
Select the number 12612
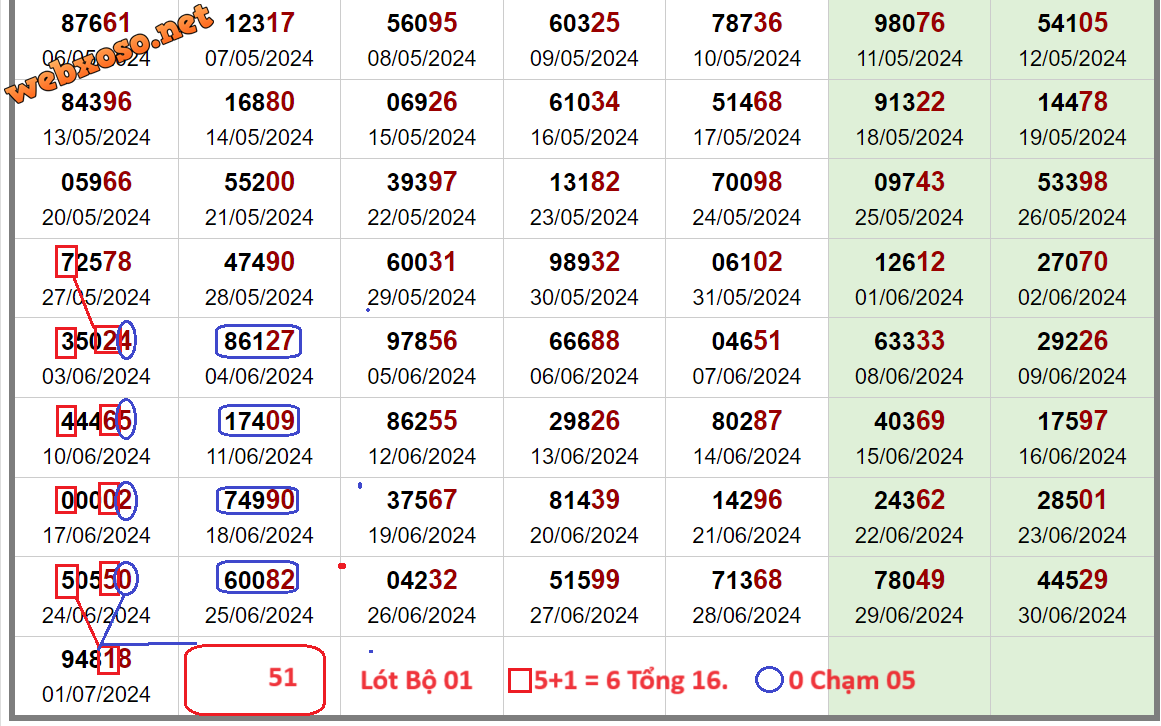[x=909, y=262]
